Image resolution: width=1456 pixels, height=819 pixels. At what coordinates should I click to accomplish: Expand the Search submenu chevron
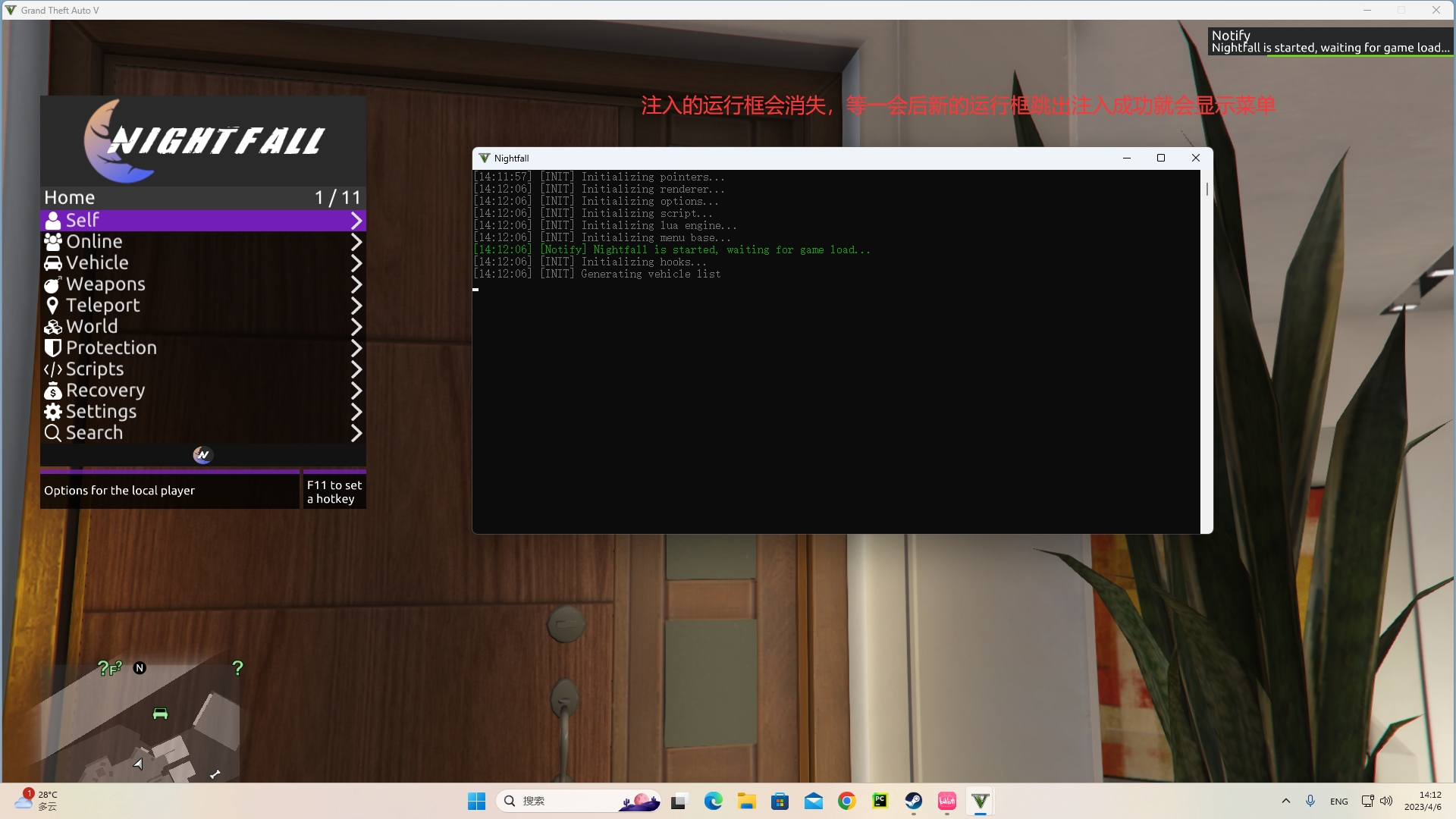(356, 433)
